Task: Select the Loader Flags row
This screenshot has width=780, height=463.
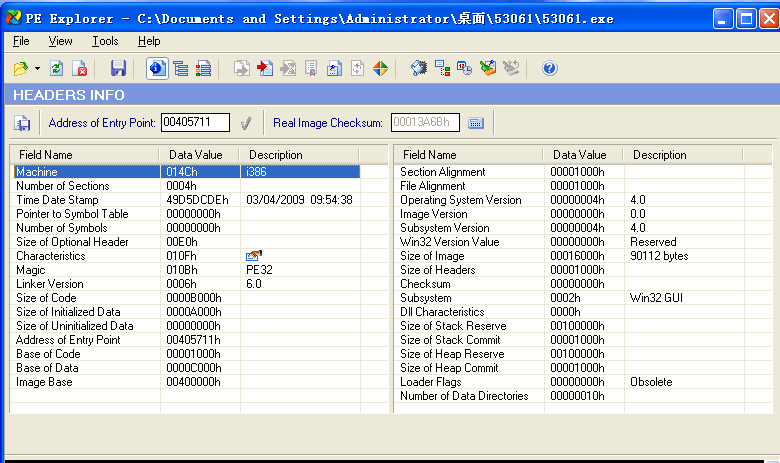Action: (571, 382)
